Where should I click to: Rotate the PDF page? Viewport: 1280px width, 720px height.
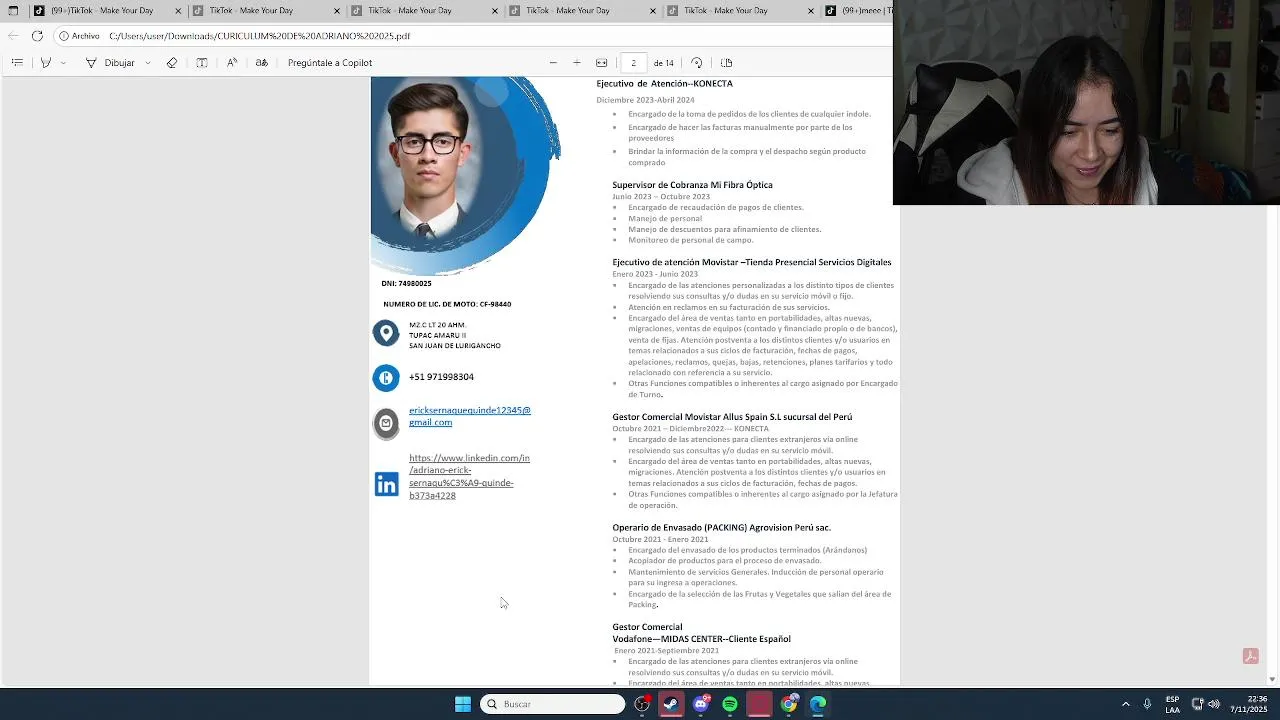[x=697, y=62]
